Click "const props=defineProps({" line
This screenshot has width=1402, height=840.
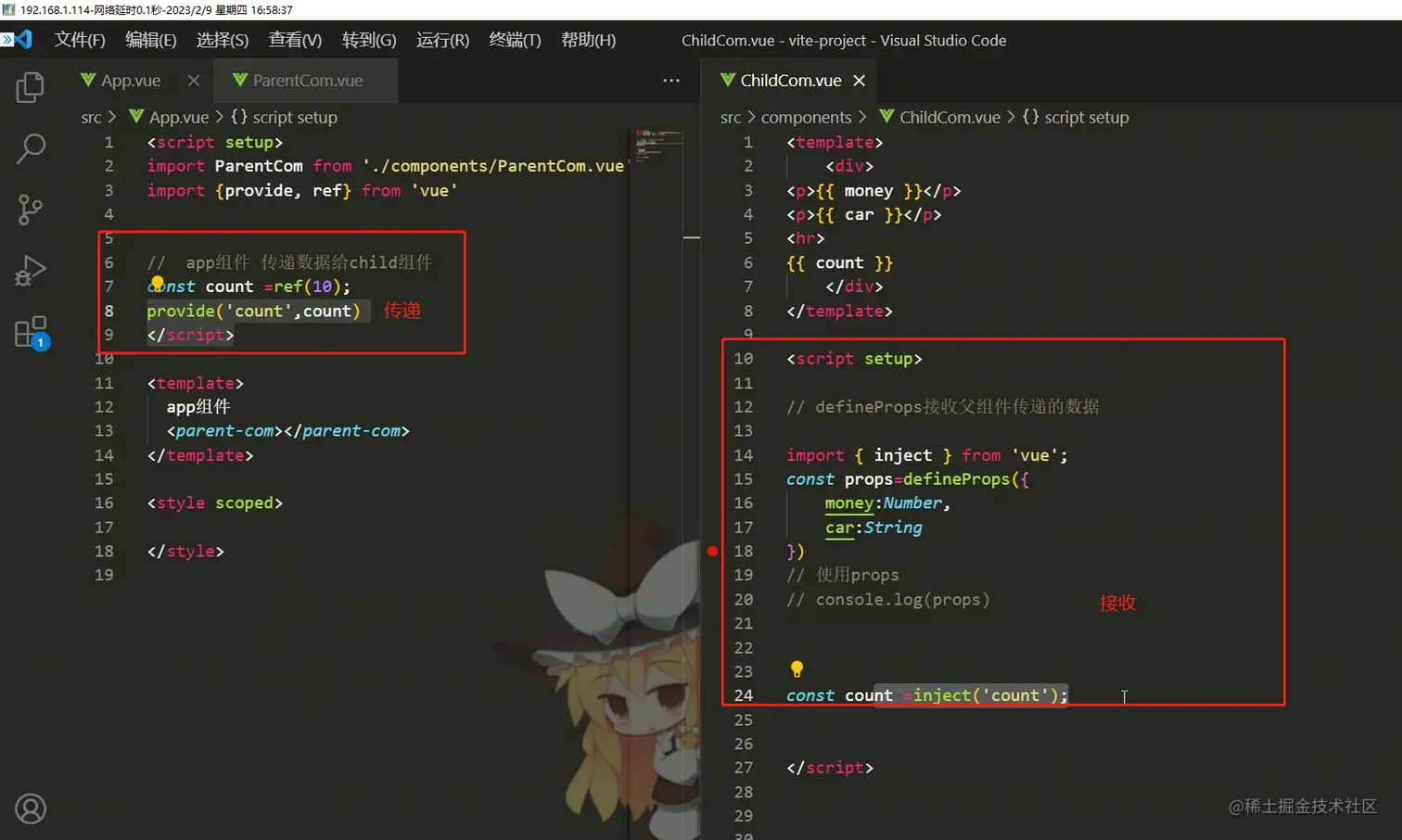[908, 479]
